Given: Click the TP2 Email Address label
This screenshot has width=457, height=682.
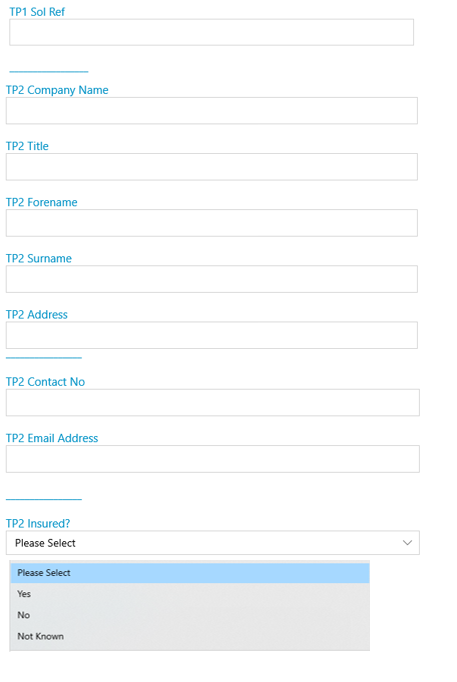Looking at the screenshot, I should point(52,438).
